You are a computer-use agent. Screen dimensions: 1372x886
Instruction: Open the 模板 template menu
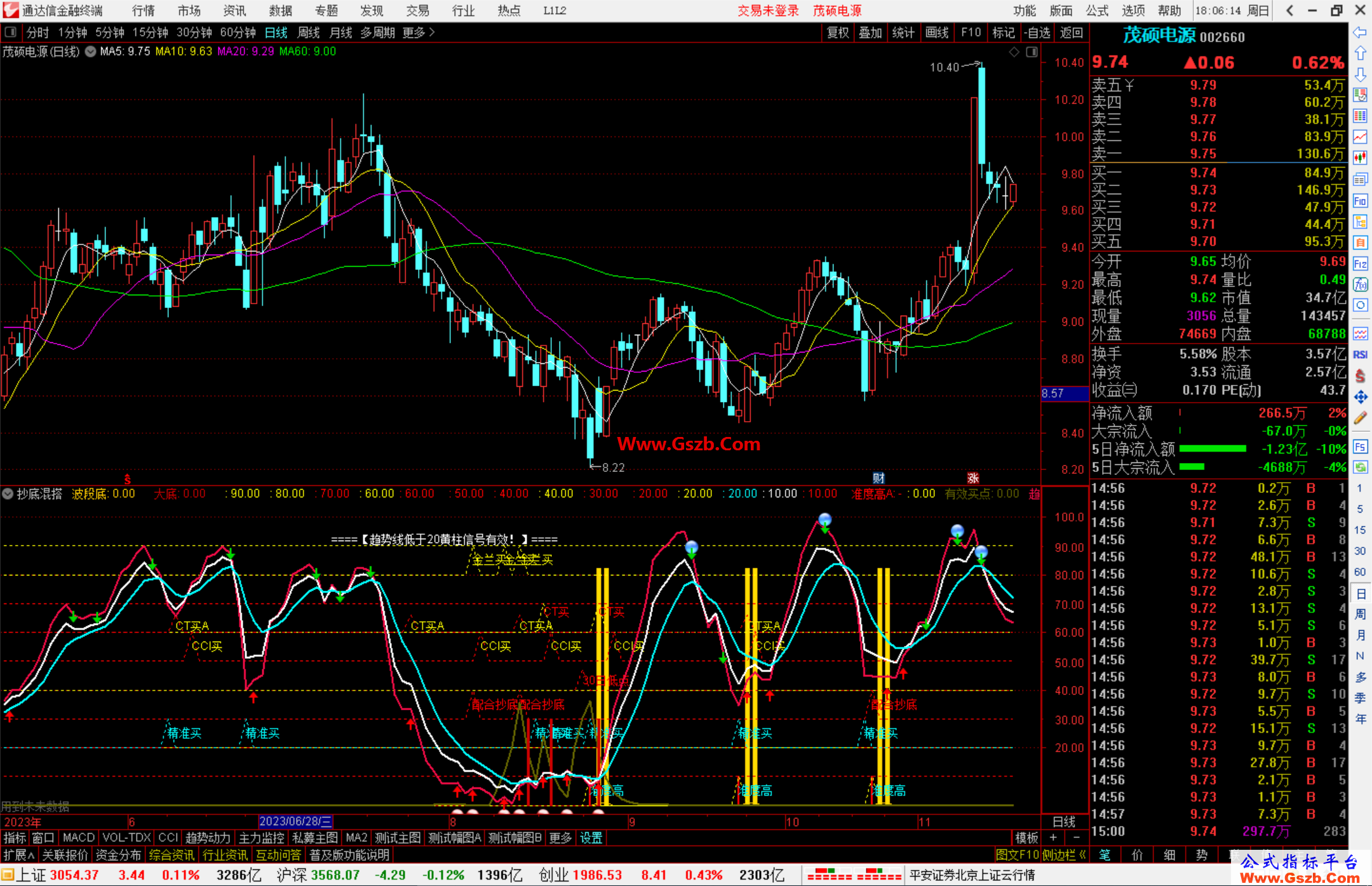1026,838
